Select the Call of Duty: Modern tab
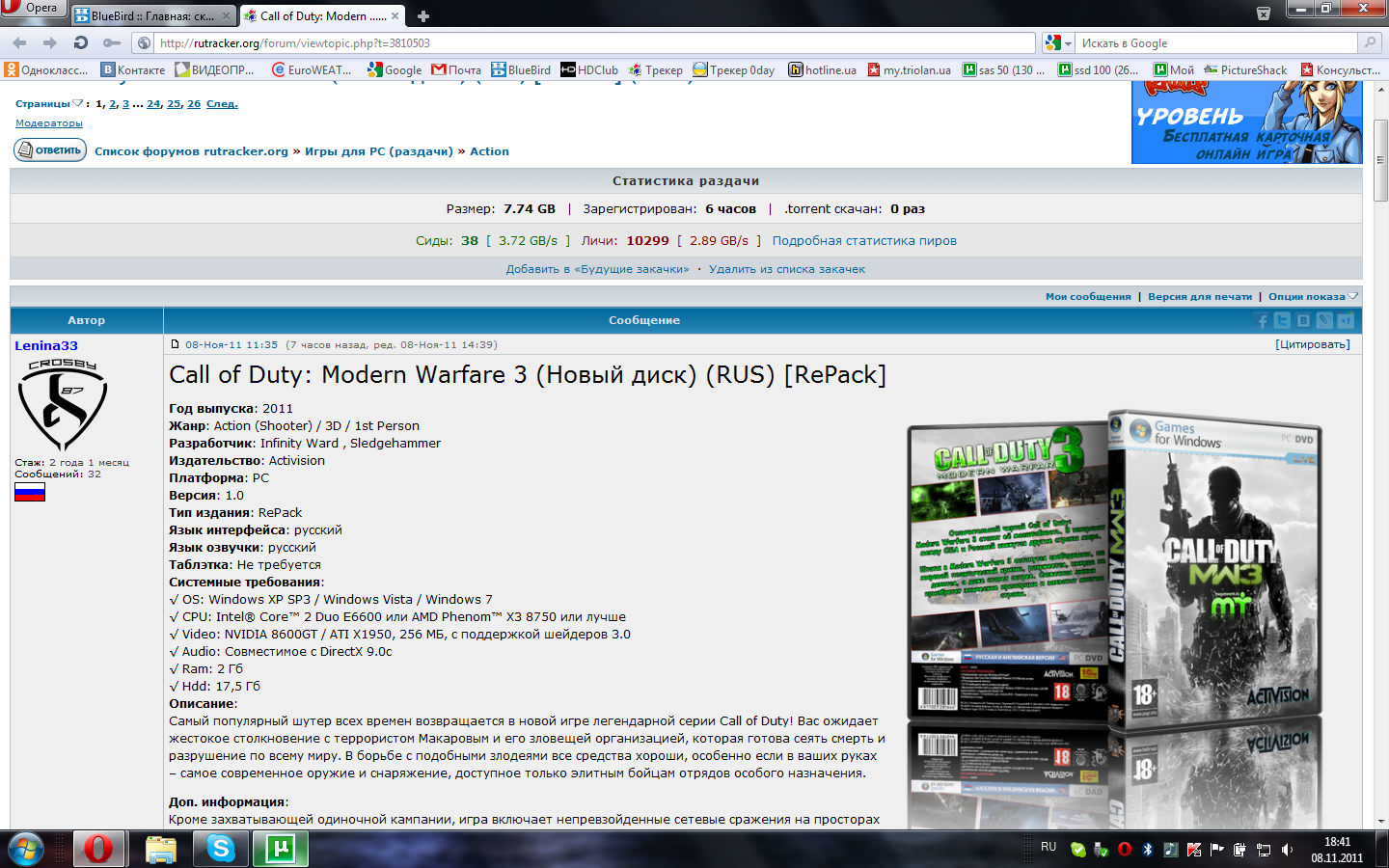The image size is (1389, 868). pyautogui.click(x=323, y=15)
